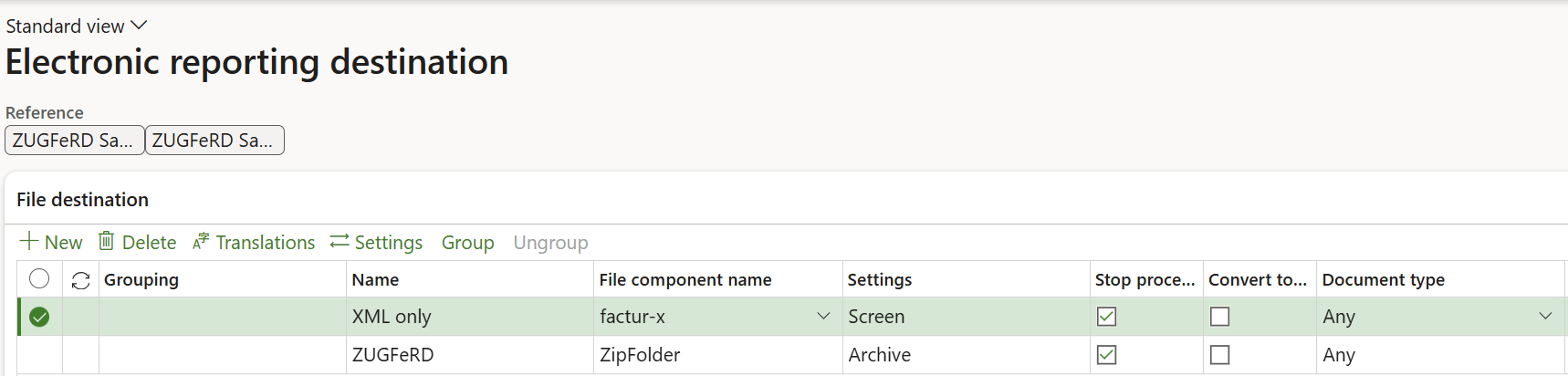Image resolution: width=1568 pixels, height=376 pixels.
Task: Uncheck Stop processing for XML only row
Action: [x=1106, y=317]
